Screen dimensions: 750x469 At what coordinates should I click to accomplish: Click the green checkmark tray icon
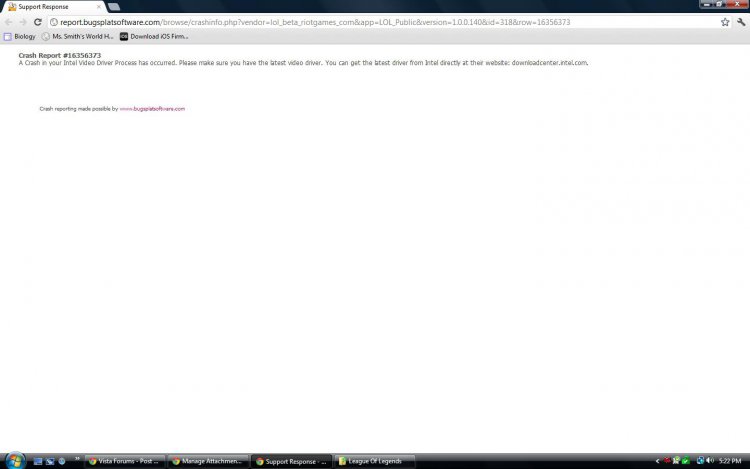click(685, 461)
